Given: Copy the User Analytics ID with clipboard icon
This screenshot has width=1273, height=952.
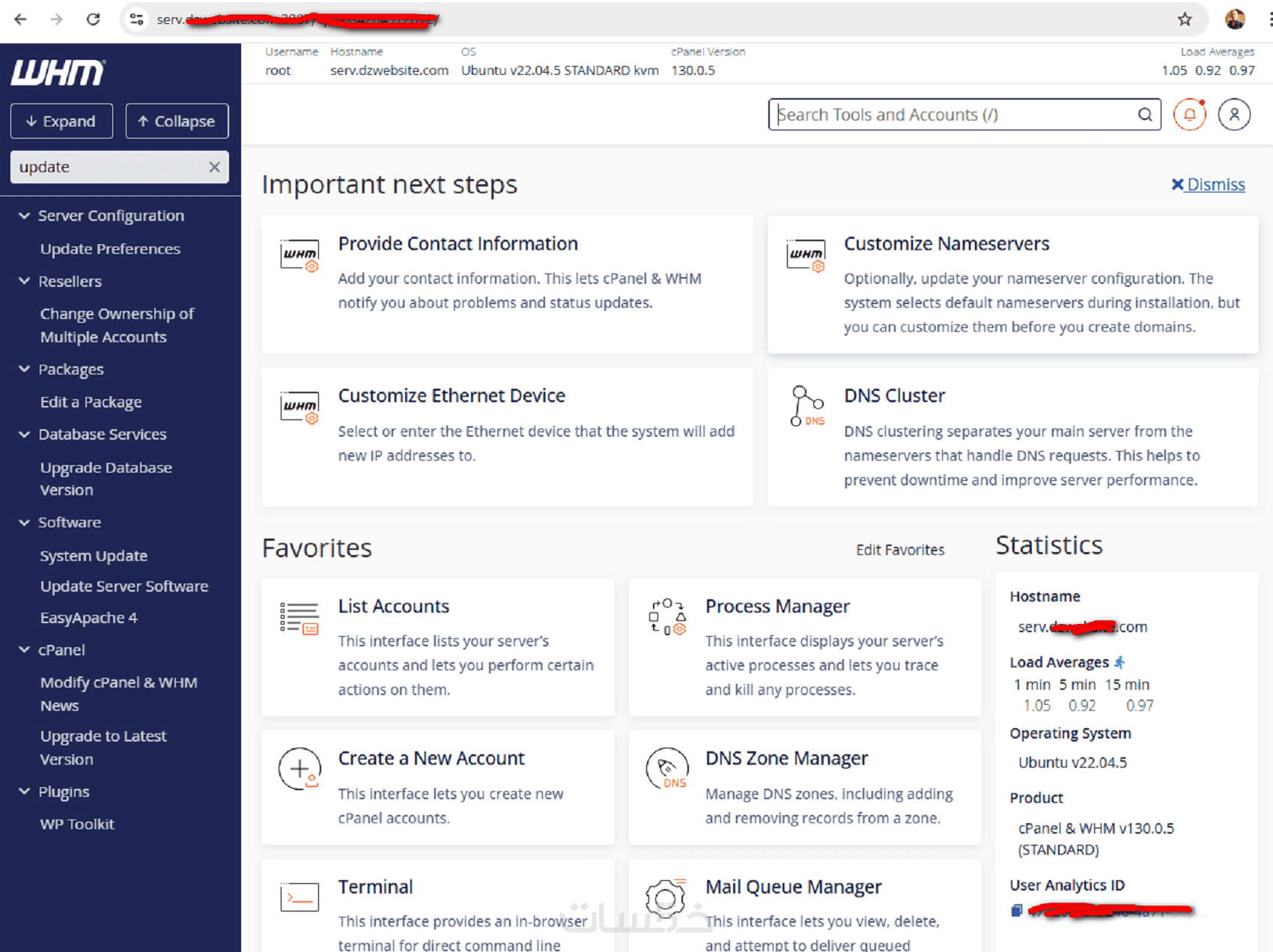Looking at the screenshot, I should click(x=1016, y=910).
